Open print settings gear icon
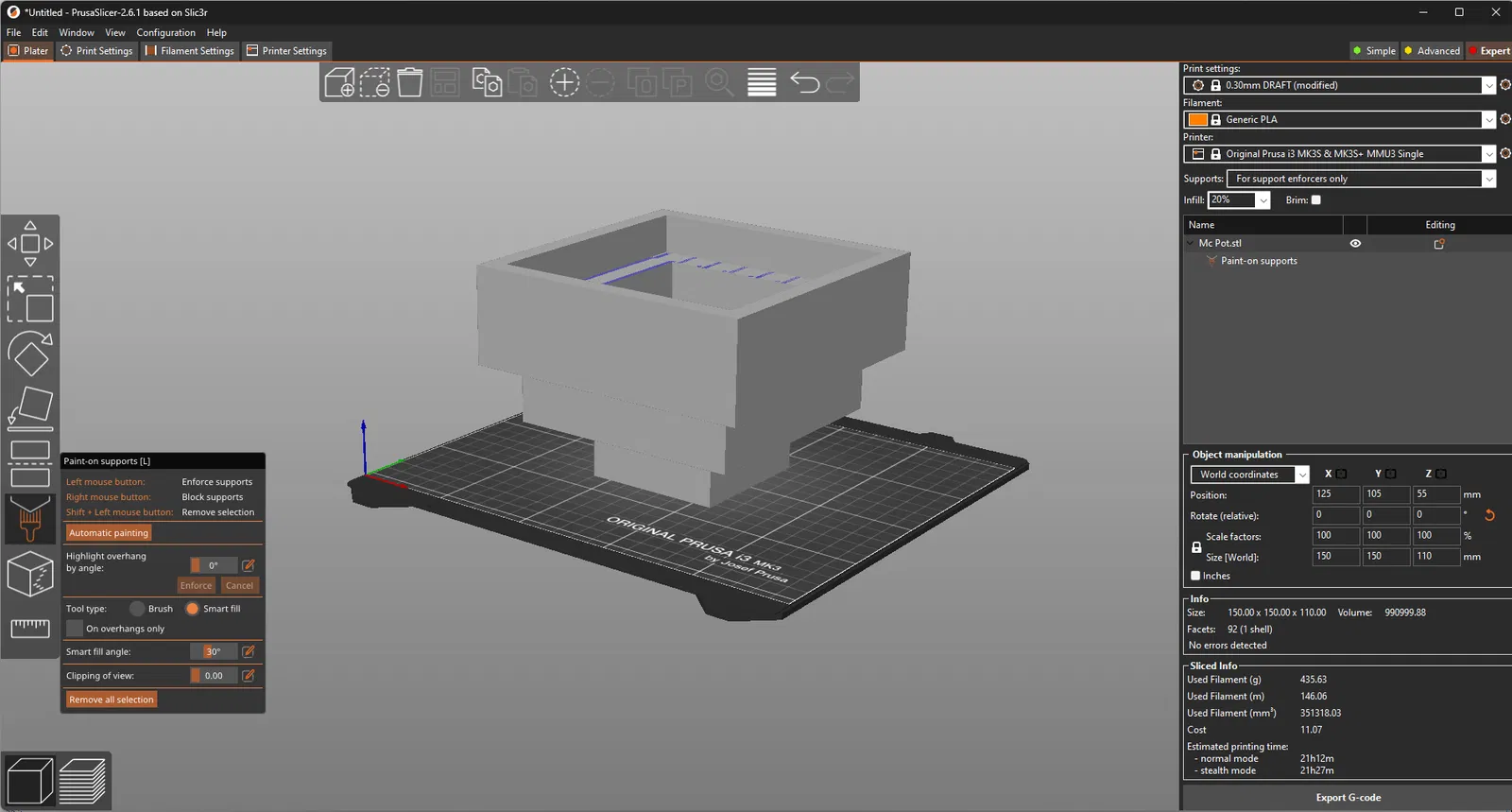Viewport: 1512px width, 812px height. pos(1505,85)
